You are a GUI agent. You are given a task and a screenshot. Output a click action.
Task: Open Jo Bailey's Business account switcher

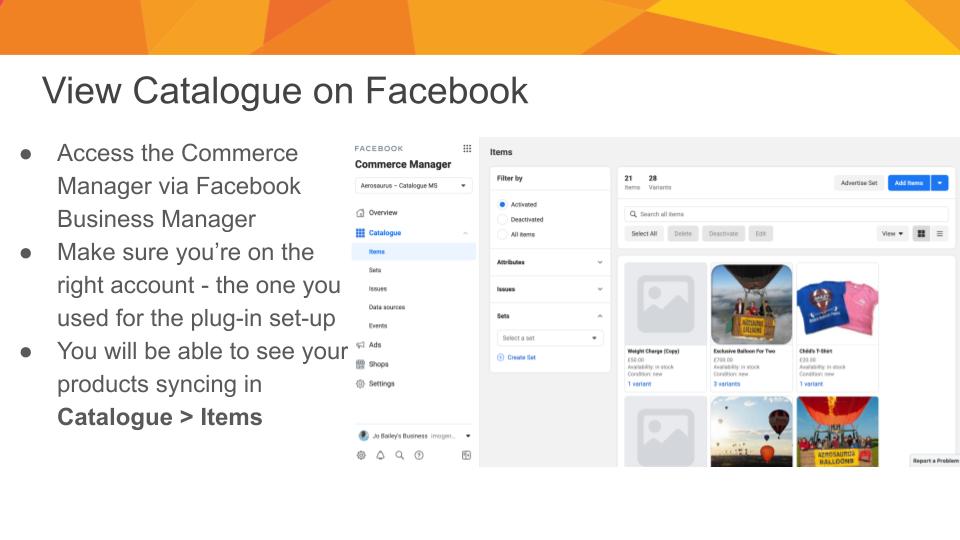click(468, 436)
